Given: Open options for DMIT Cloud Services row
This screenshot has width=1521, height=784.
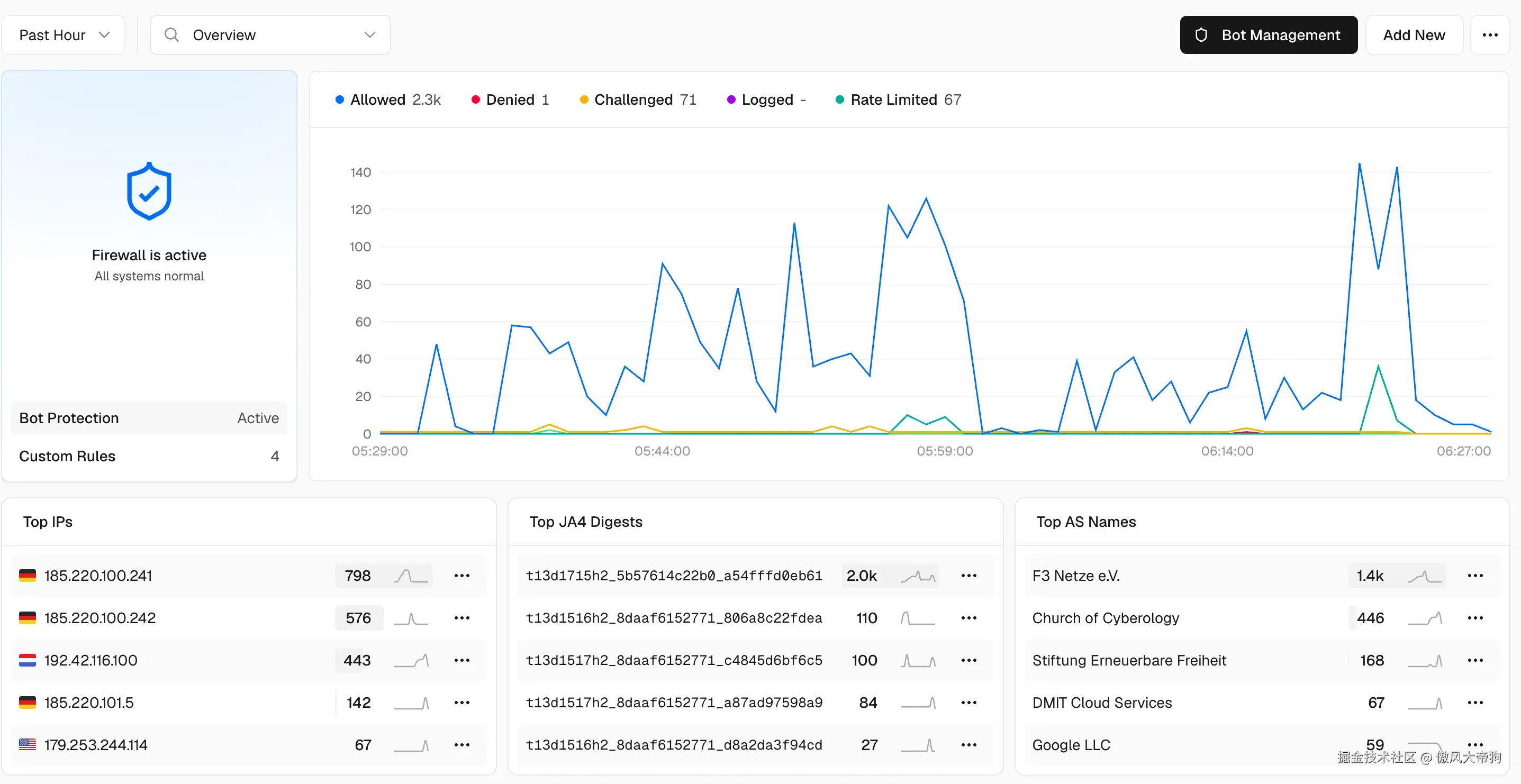Looking at the screenshot, I should click(1475, 703).
